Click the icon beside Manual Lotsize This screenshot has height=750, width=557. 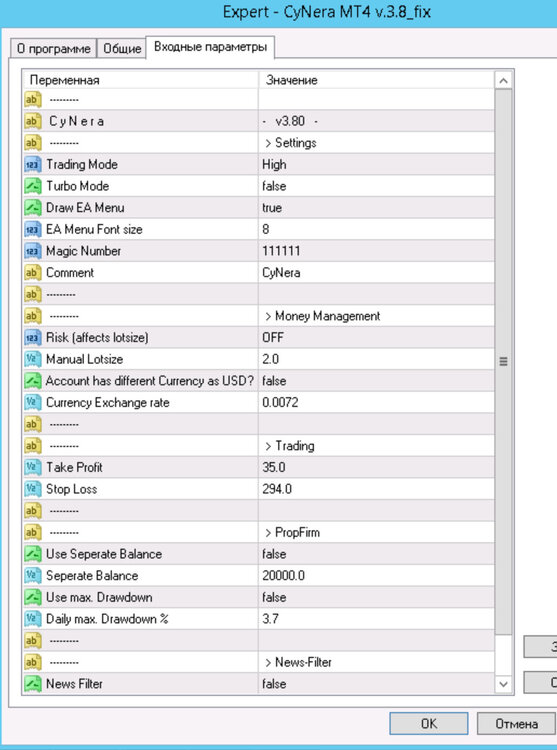[33, 359]
